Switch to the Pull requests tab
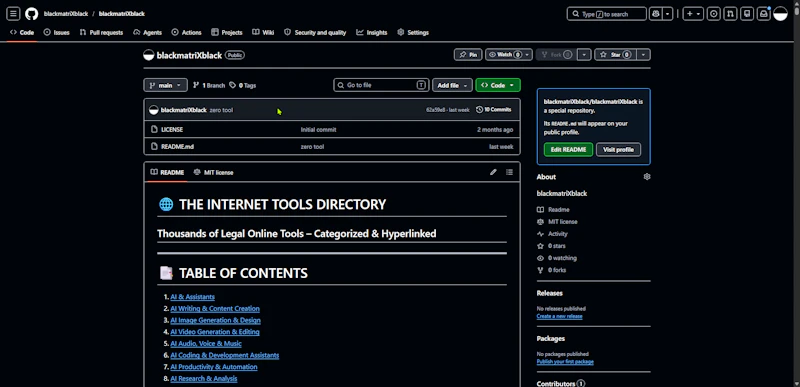 click(x=101, y=32)
